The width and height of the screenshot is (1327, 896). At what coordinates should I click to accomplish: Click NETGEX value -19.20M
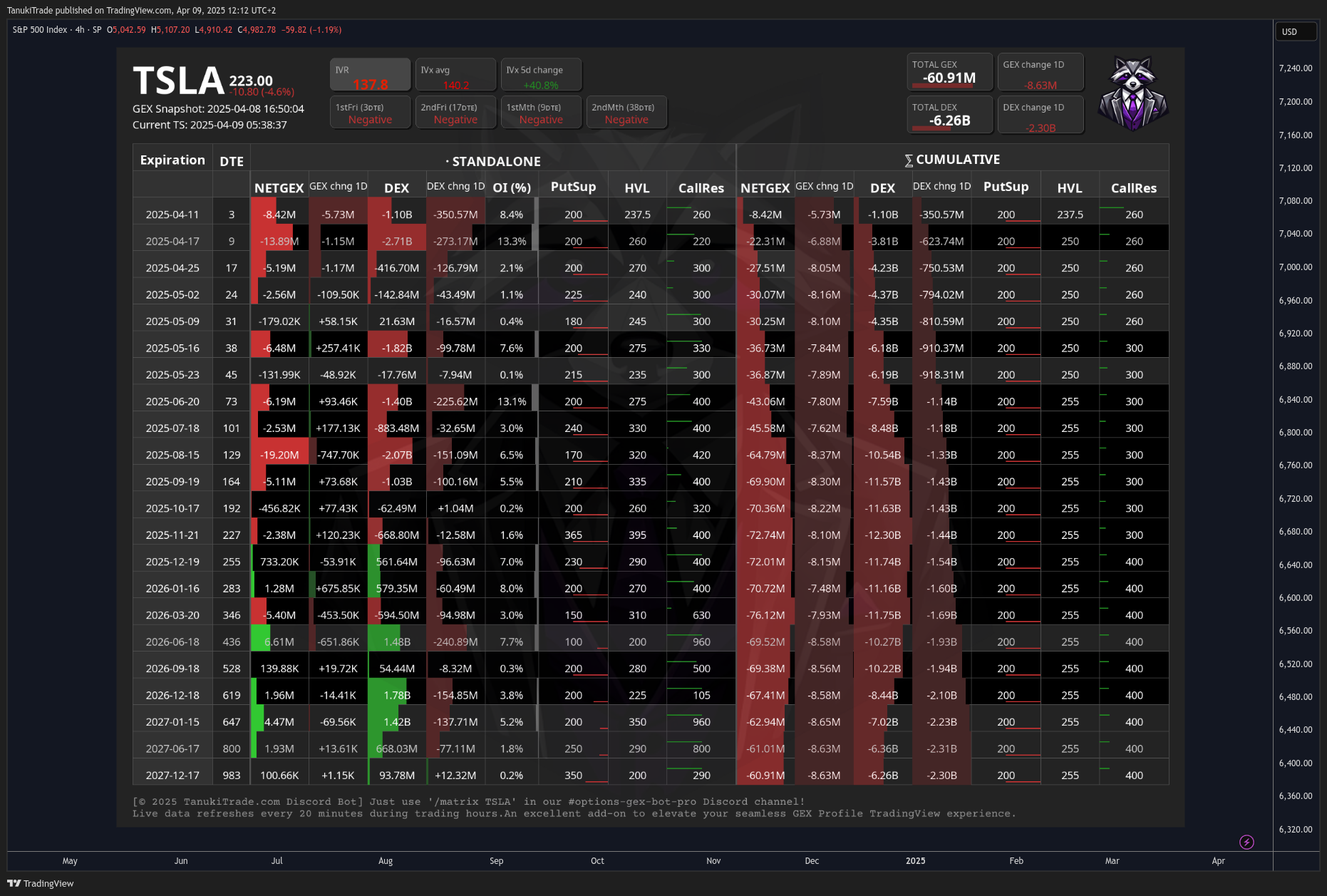coord(279,455)
